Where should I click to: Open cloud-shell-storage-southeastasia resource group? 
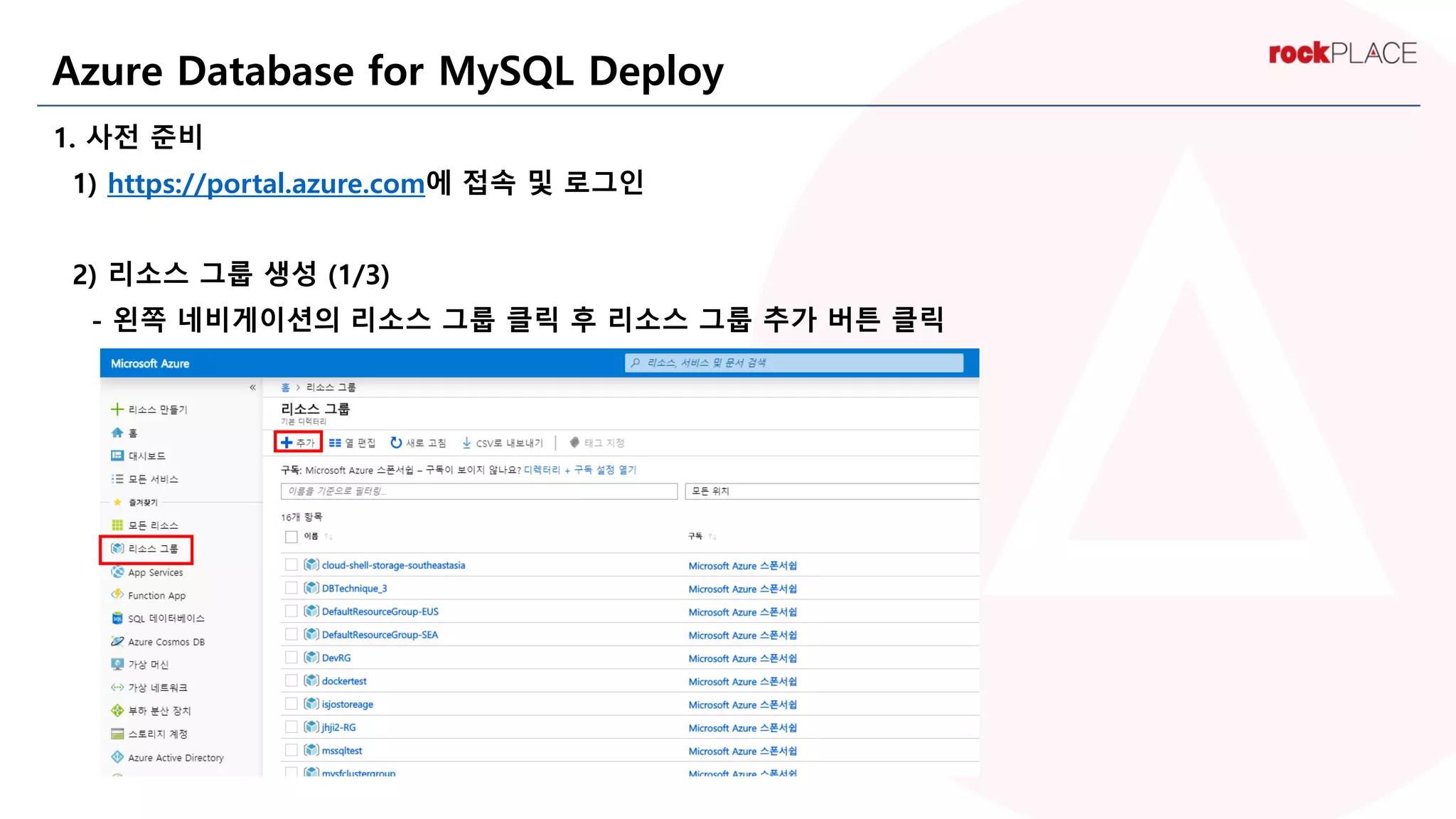[x=393, y=565]
